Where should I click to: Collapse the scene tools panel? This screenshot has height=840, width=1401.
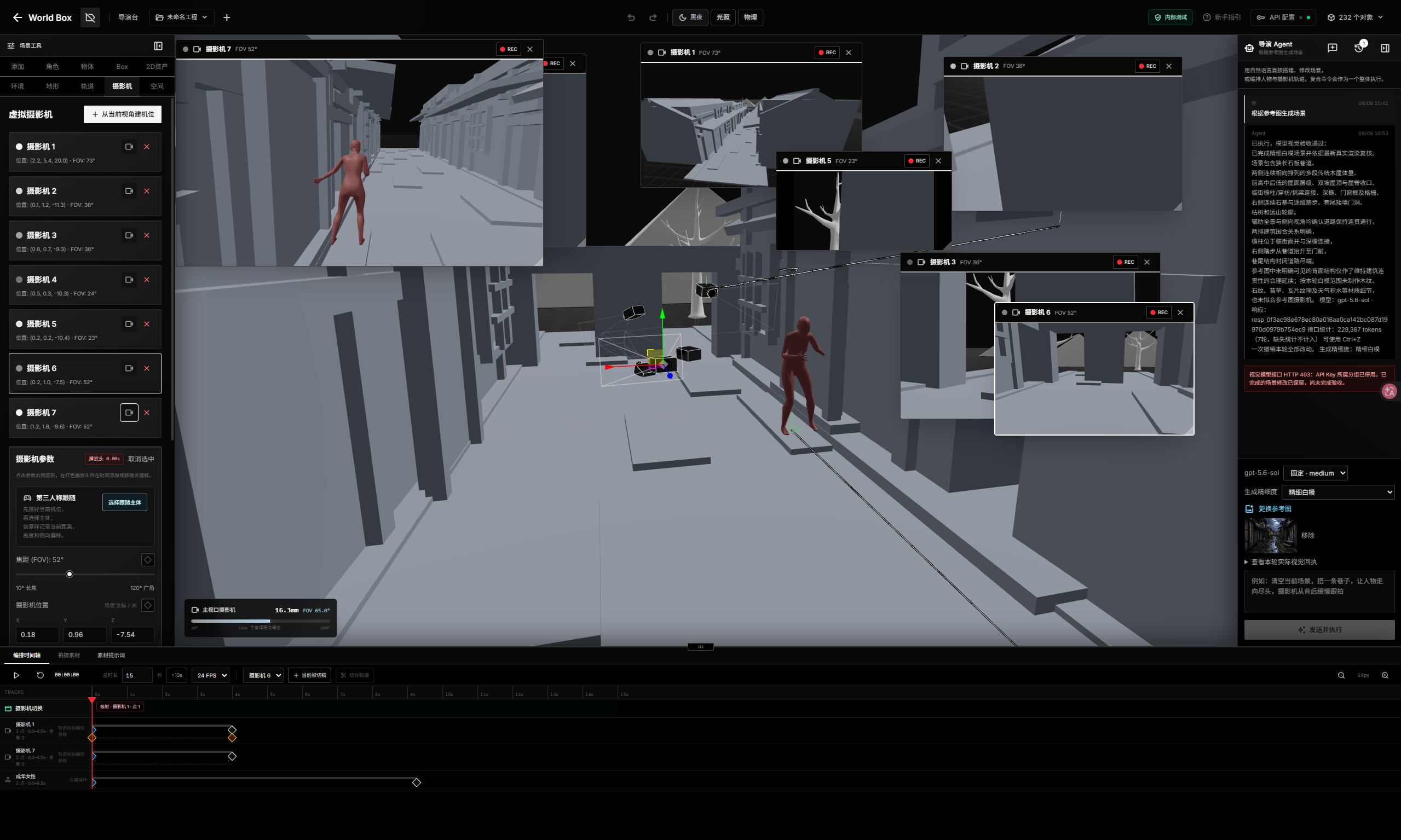[158, 46]
